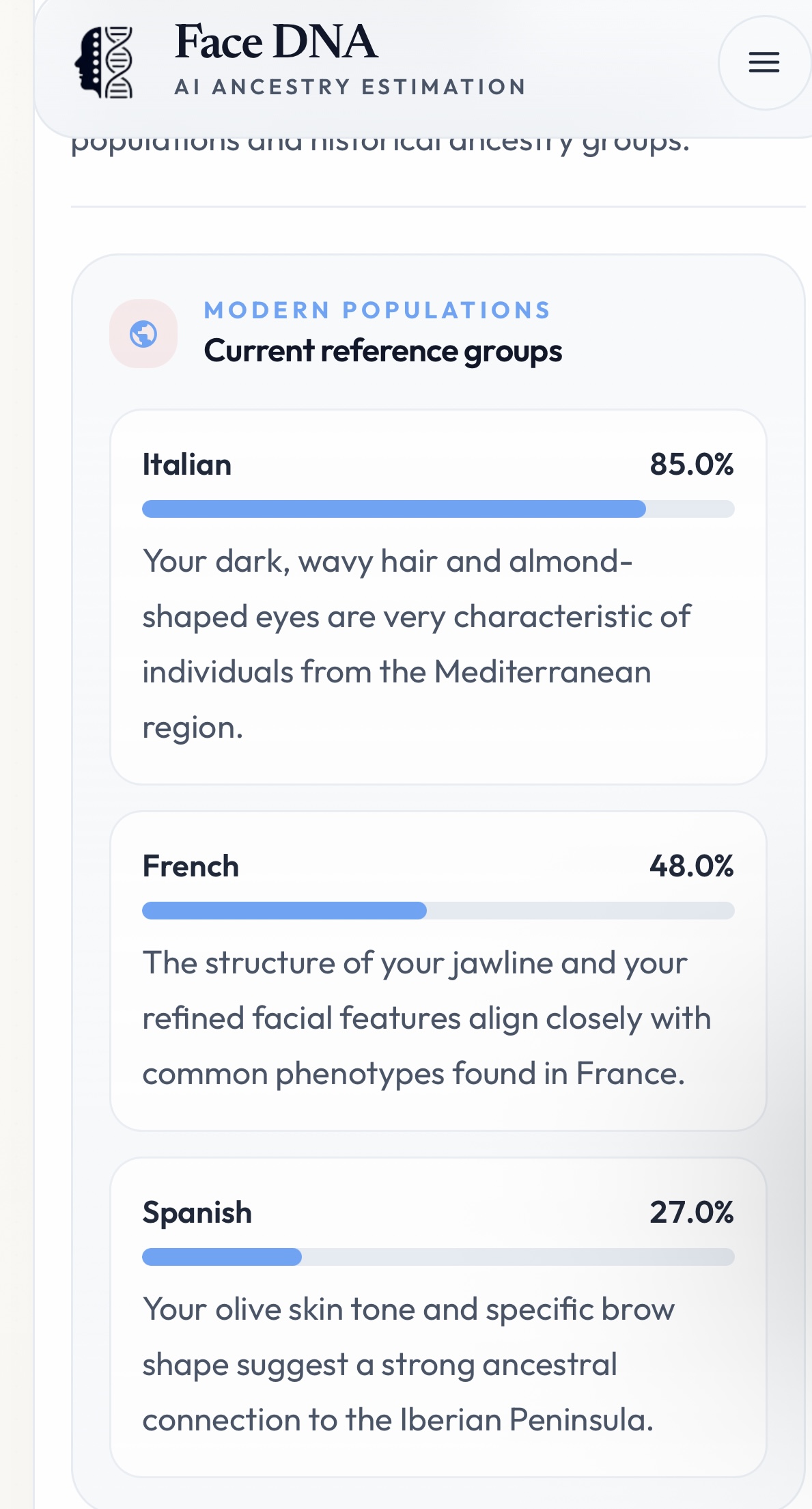Click the 27.0% Spanish percentage value
The width and height of the screenshot is (812, 1509).
point(691,1213)
